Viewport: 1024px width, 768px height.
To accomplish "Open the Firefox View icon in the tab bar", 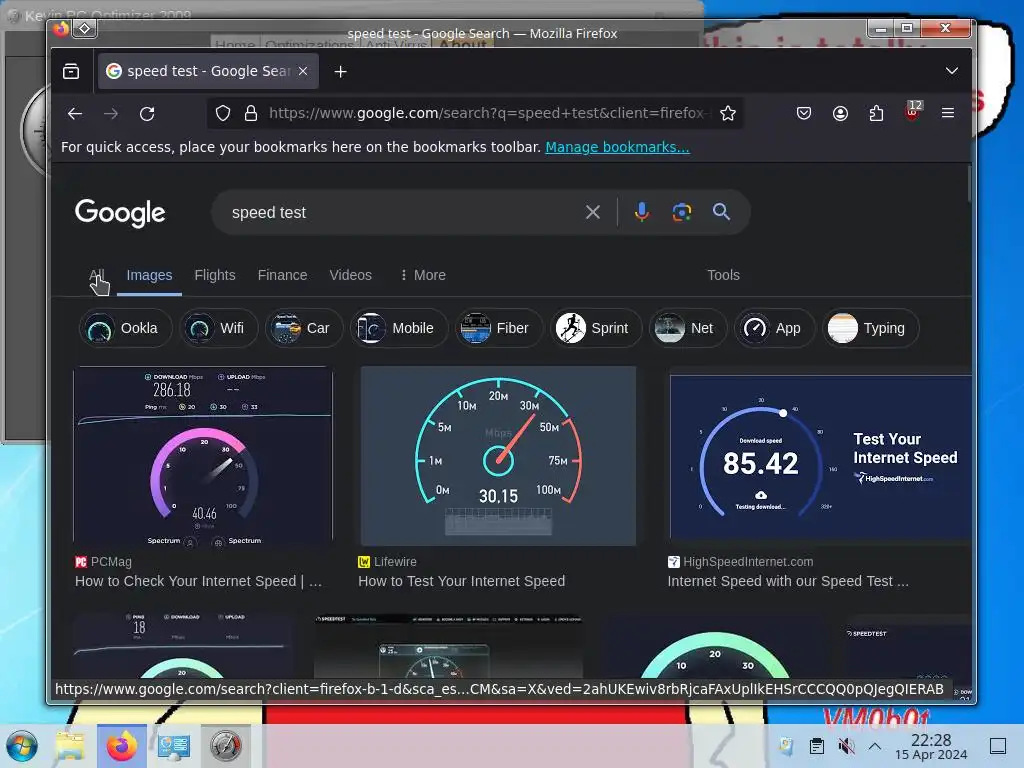I will point(71,71).
